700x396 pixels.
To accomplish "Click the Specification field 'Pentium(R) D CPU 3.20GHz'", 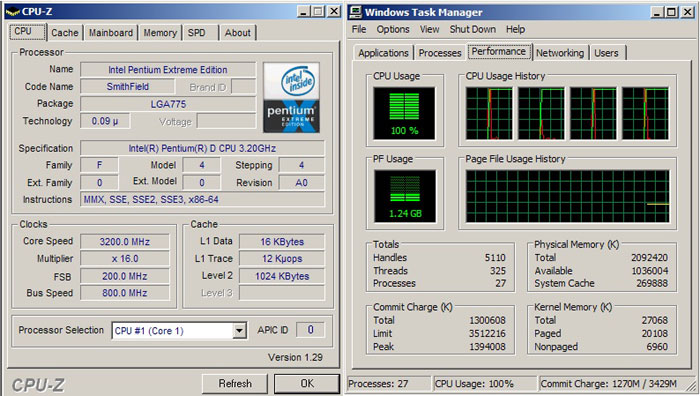I will click(x=202, y=148).
